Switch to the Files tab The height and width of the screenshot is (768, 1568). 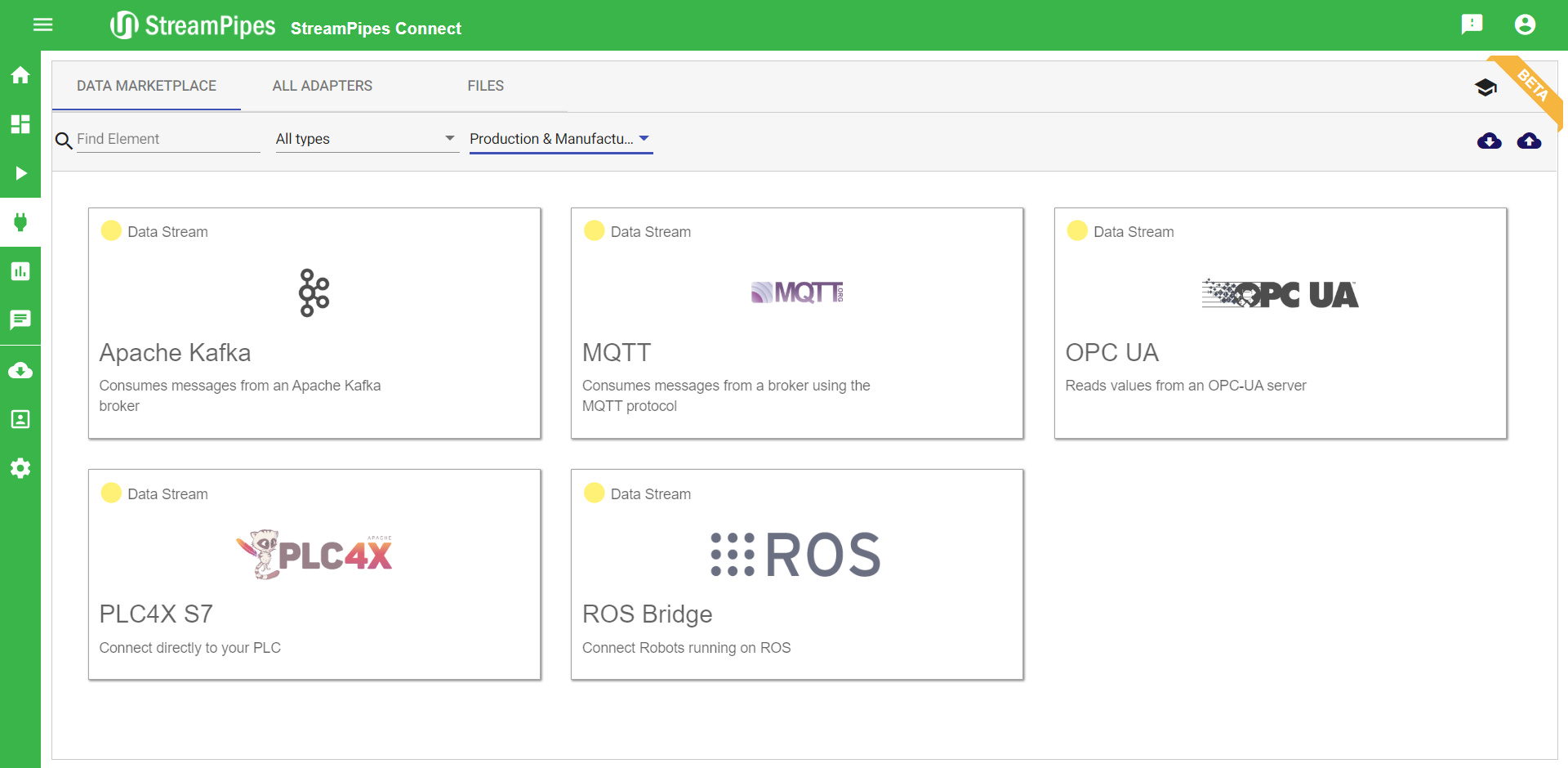[485, 86]
